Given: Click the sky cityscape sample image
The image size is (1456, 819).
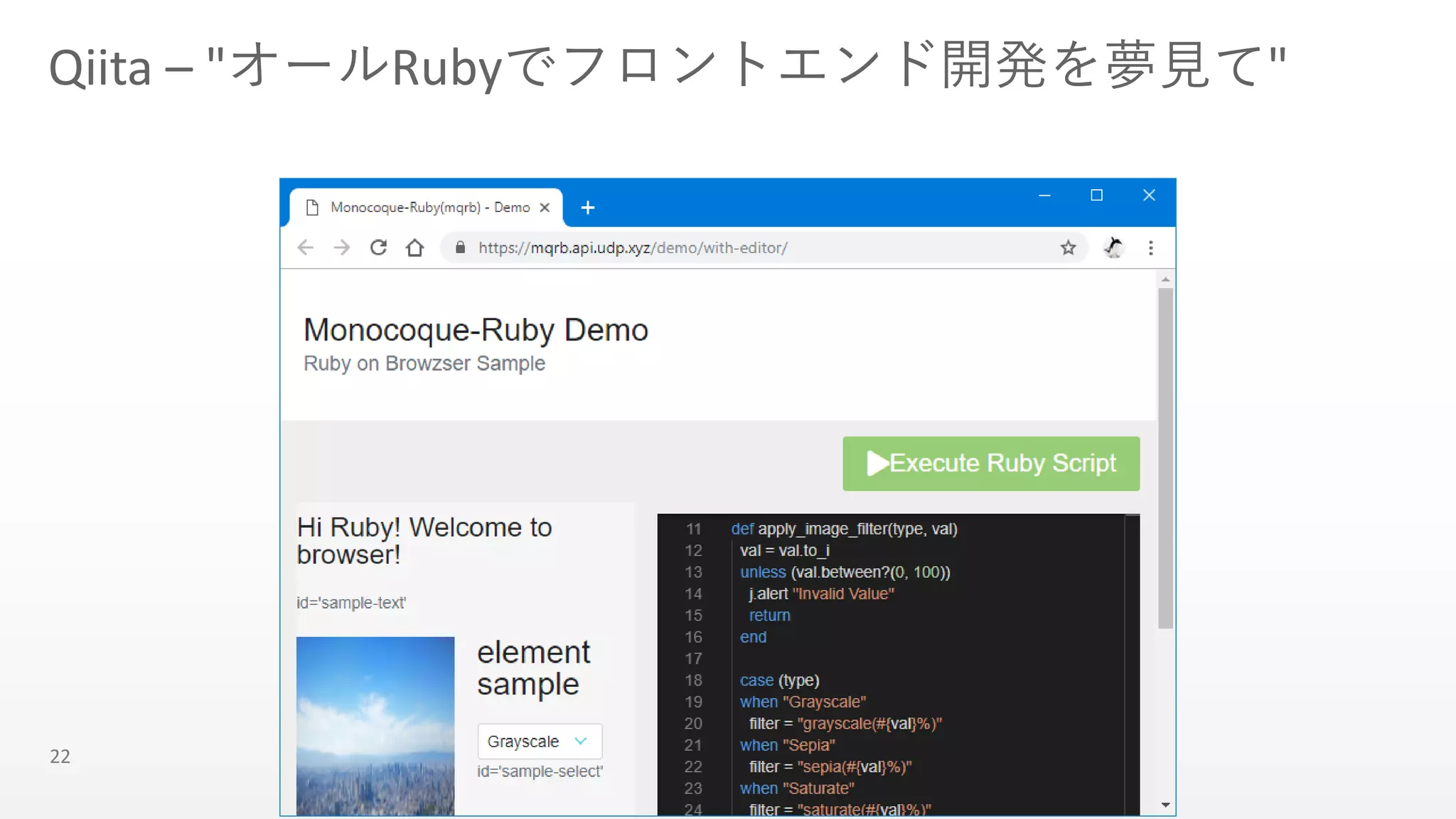Looking at the screenshot, I should click(375, 726).
